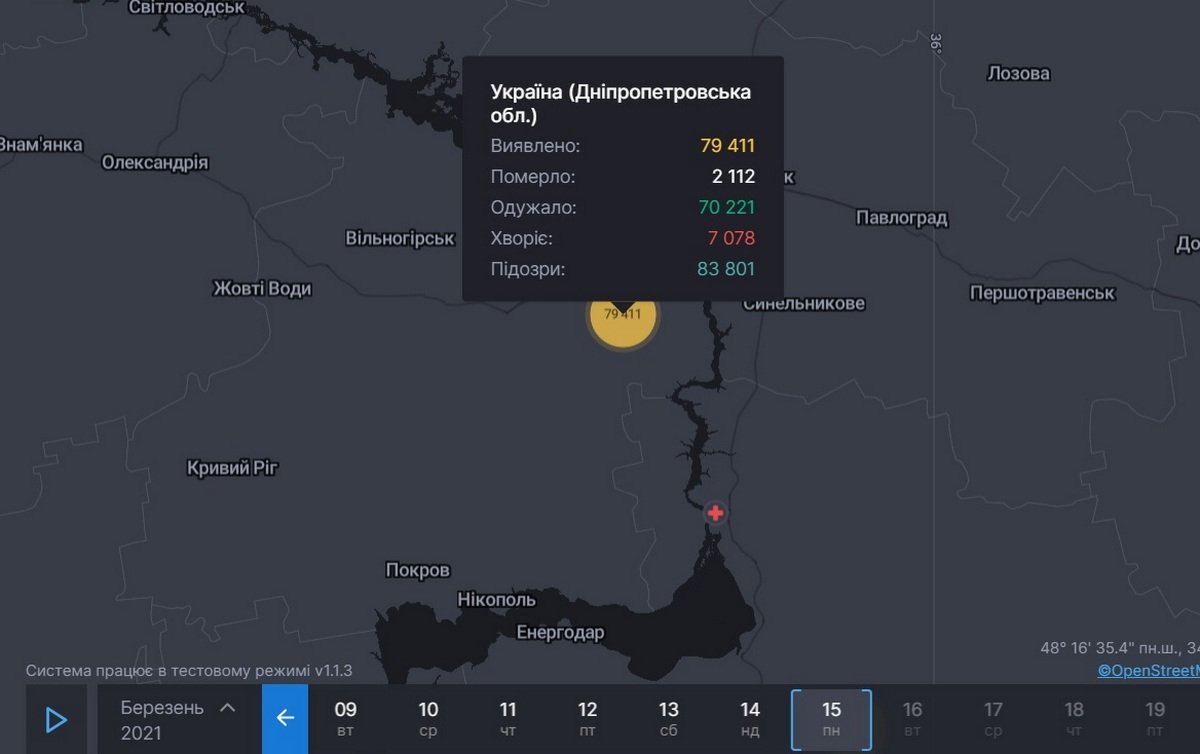The height and width of the screenshot is (754, 1200).
Task: Select date 12 пт on the timeline
Action: [x=588, y=720]
